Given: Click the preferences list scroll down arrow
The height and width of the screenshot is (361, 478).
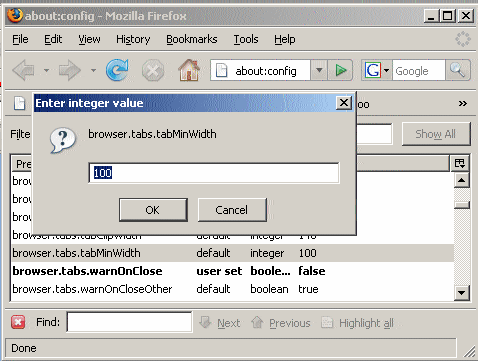Looking at the screenshot, I should tap(462, 293).
